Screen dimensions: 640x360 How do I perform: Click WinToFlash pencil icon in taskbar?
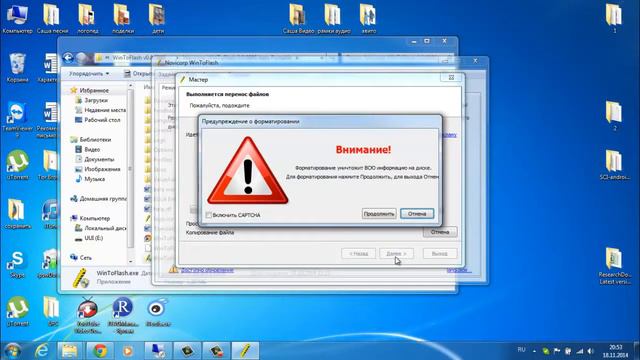245,351
